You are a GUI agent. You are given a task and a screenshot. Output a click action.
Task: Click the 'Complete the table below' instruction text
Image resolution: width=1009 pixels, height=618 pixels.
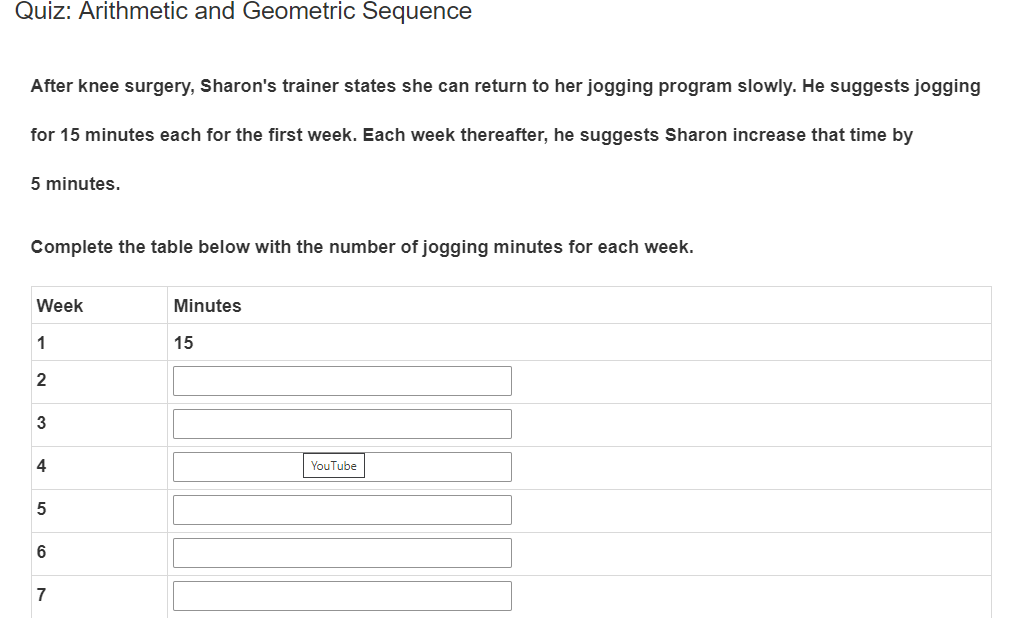[x=361, y=247]
